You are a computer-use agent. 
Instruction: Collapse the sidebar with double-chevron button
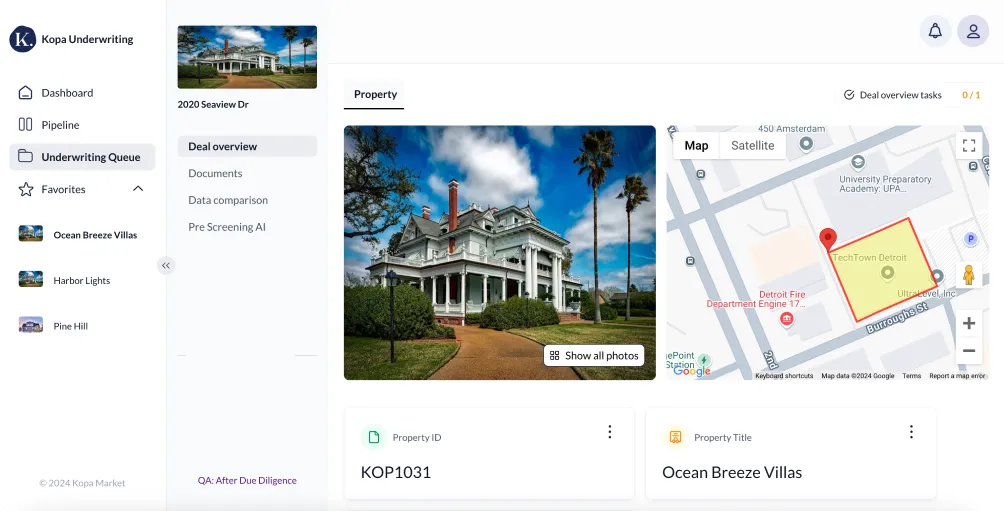[166, 265]
